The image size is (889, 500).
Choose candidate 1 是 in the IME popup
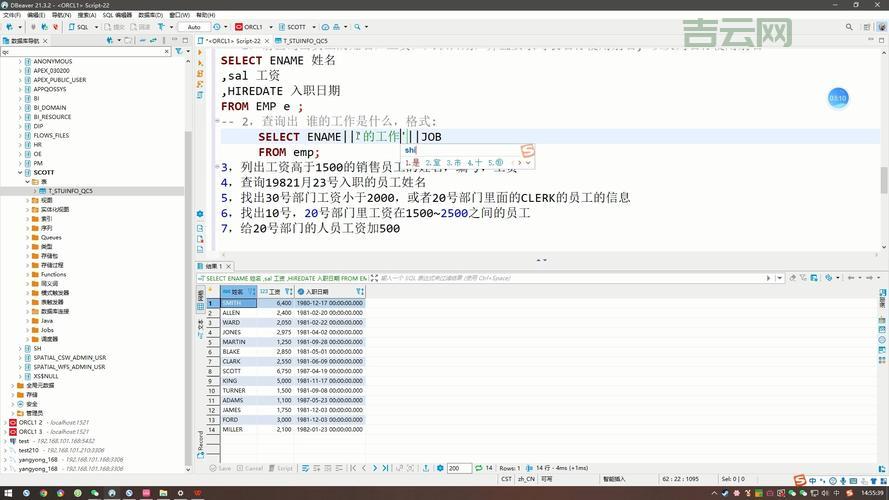412,163
